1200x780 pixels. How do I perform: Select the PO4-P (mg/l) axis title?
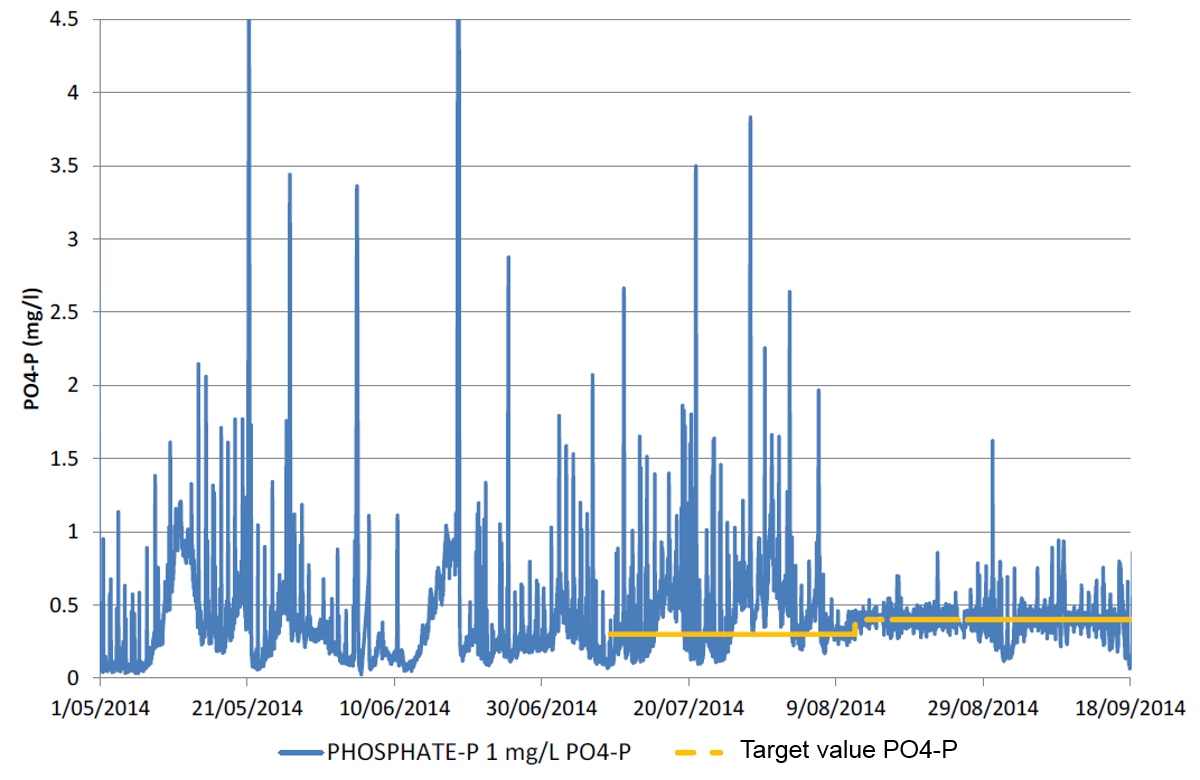tap(34, 349)
